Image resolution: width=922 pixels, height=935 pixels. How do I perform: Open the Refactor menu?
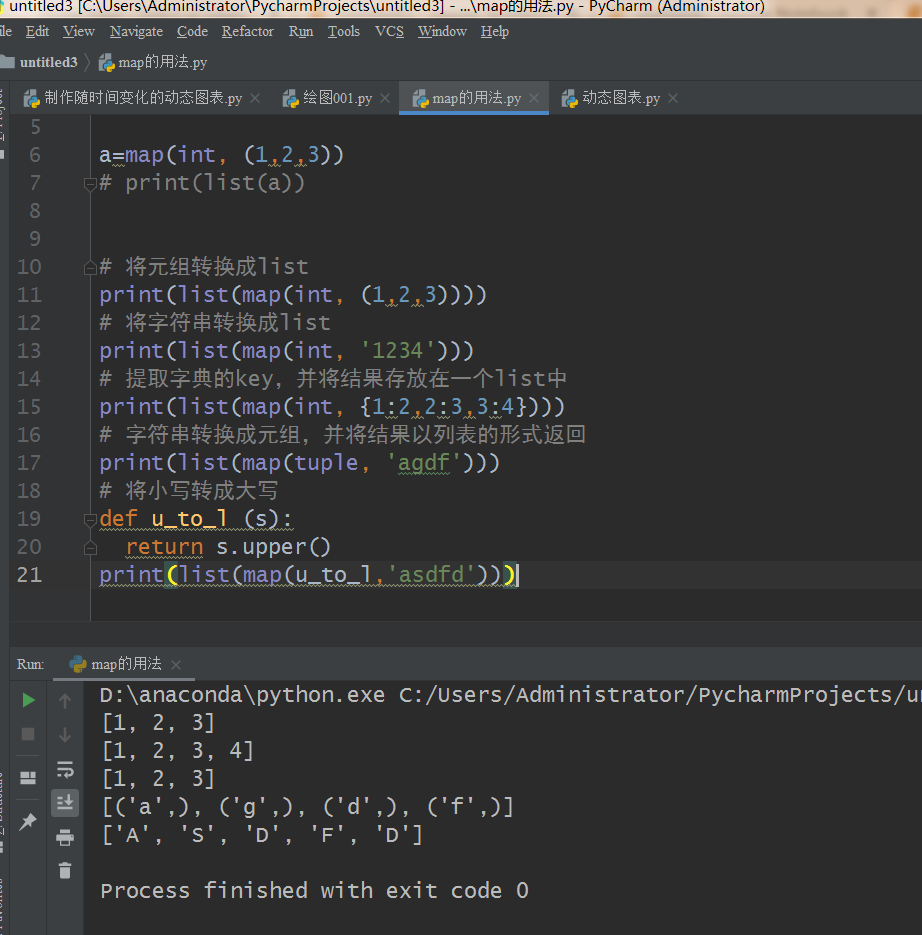coord(247,31)
